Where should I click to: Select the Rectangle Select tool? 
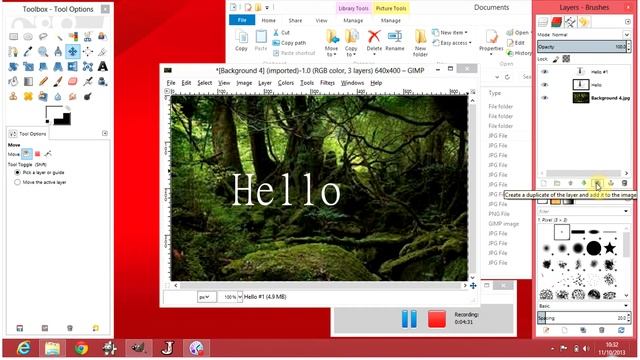point(13,37)
